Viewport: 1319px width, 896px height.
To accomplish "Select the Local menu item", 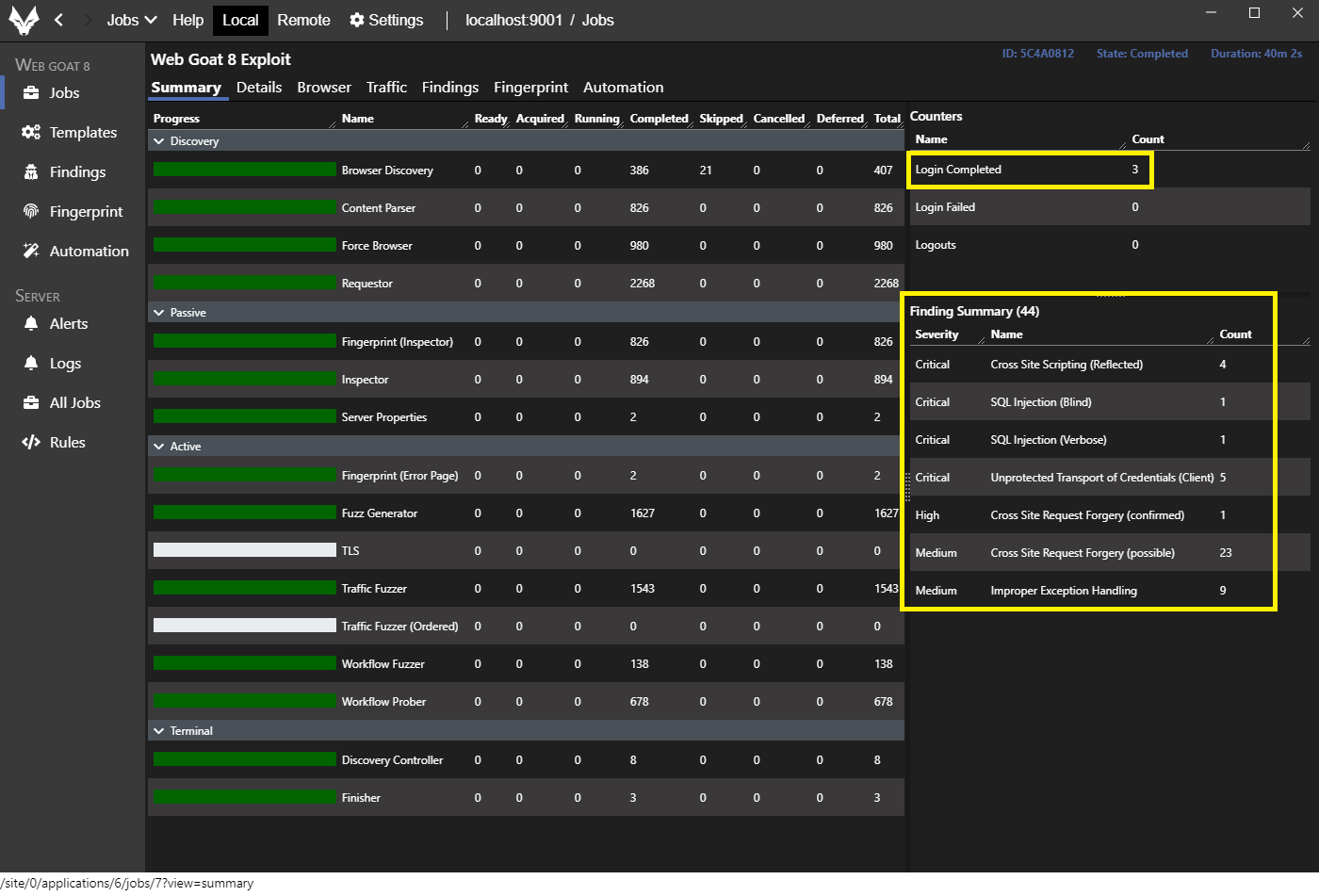I will coord(240,20).
